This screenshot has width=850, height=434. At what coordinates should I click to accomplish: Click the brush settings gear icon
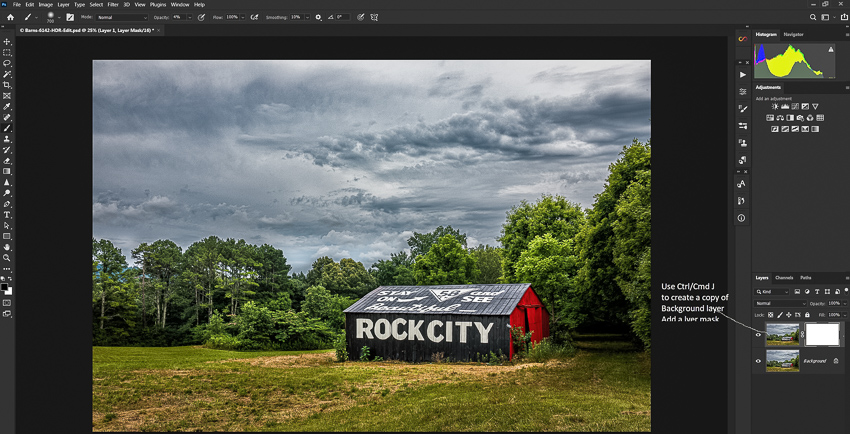pos(319,17)
